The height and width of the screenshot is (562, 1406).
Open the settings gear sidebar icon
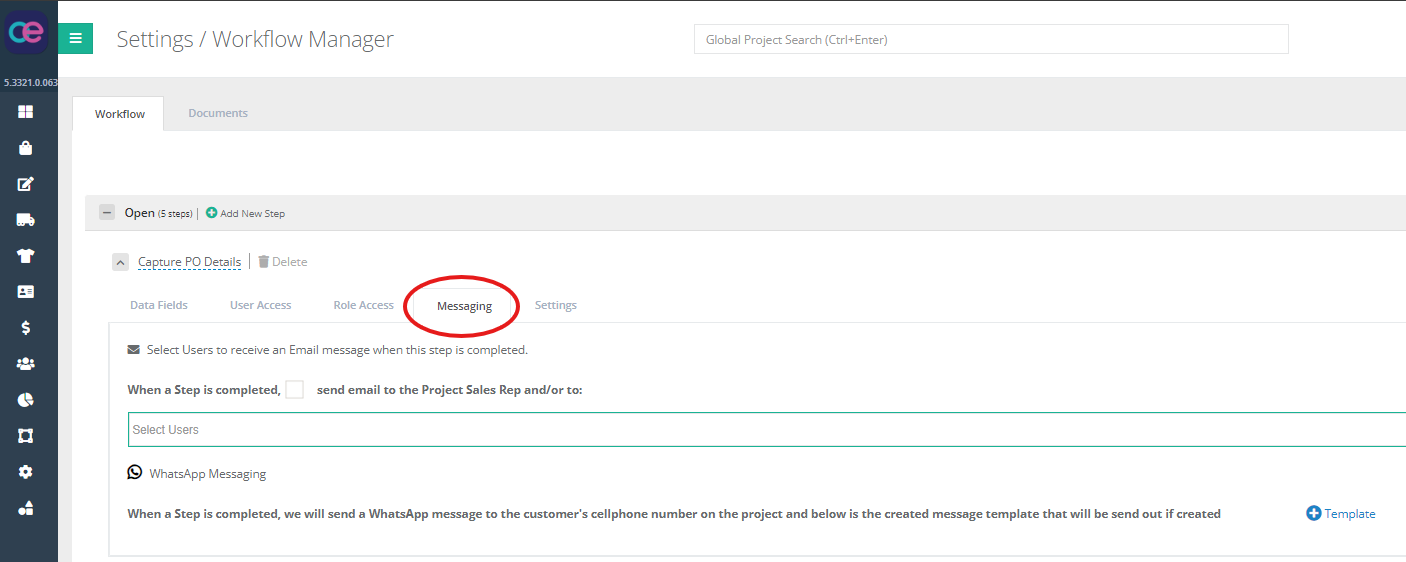click(26, 472)
